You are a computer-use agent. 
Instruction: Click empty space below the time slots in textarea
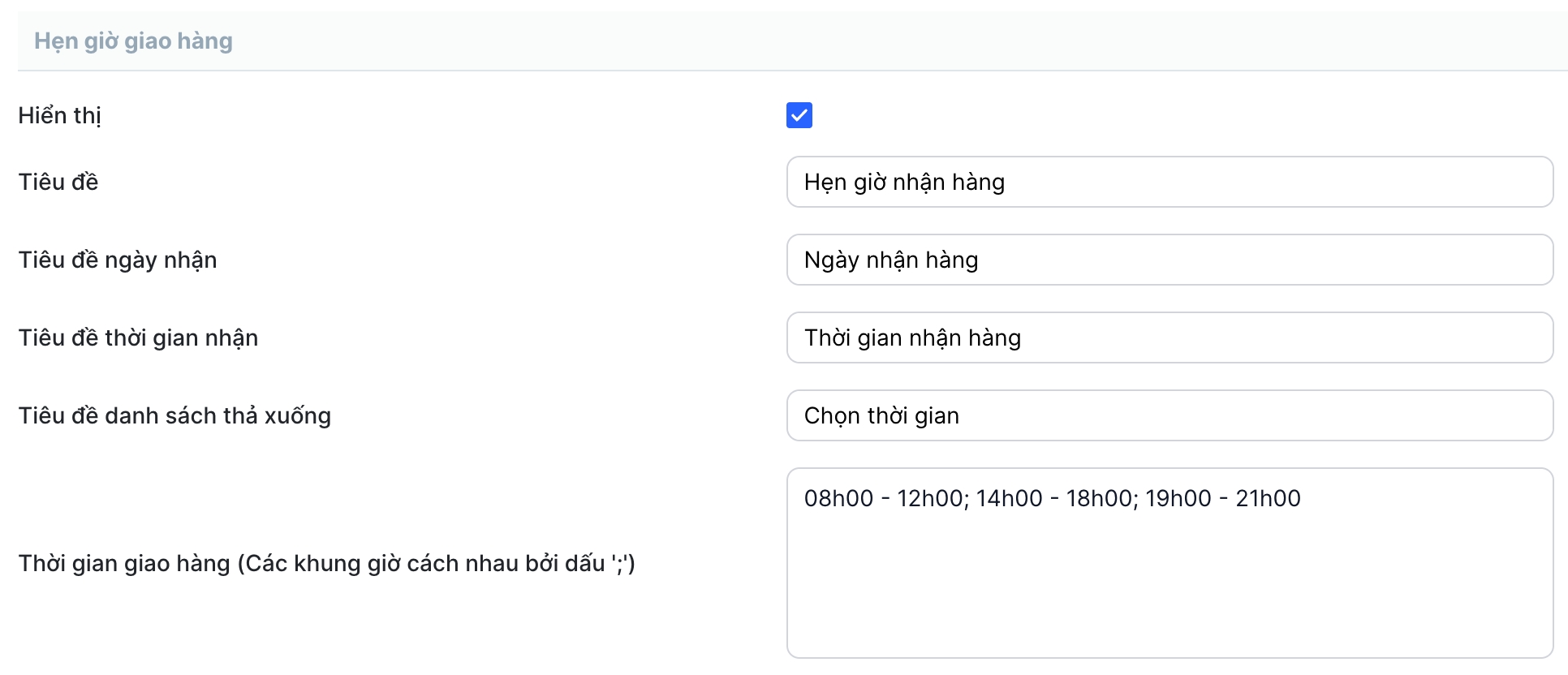[1169, 592]
